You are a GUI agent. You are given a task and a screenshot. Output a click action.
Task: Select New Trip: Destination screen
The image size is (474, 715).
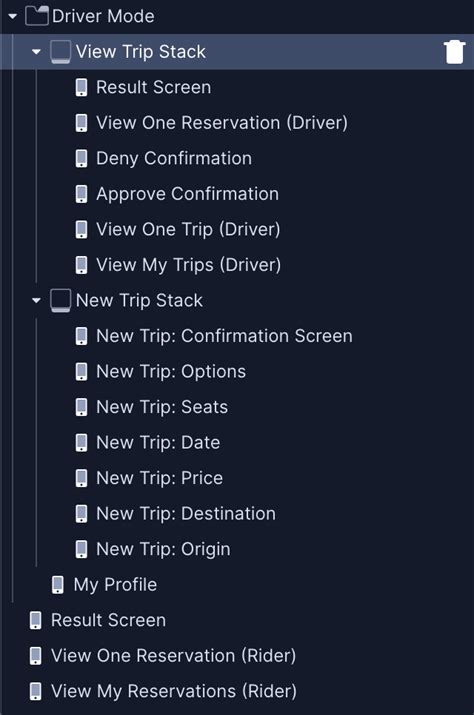(186, 514)
